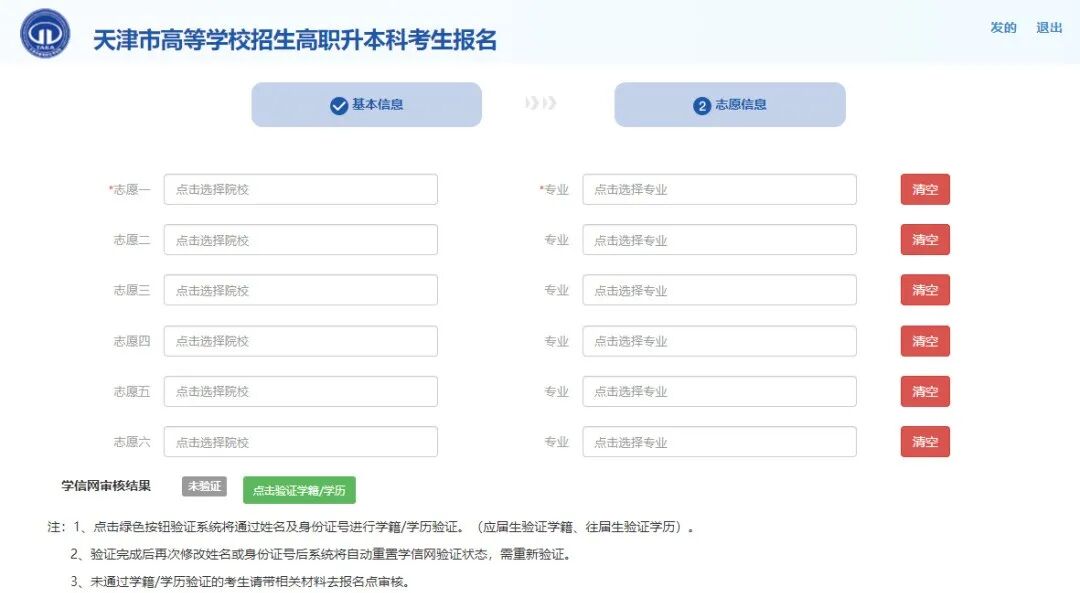Open the 志愿五 专业 selection field

click(x=719, y=391)
